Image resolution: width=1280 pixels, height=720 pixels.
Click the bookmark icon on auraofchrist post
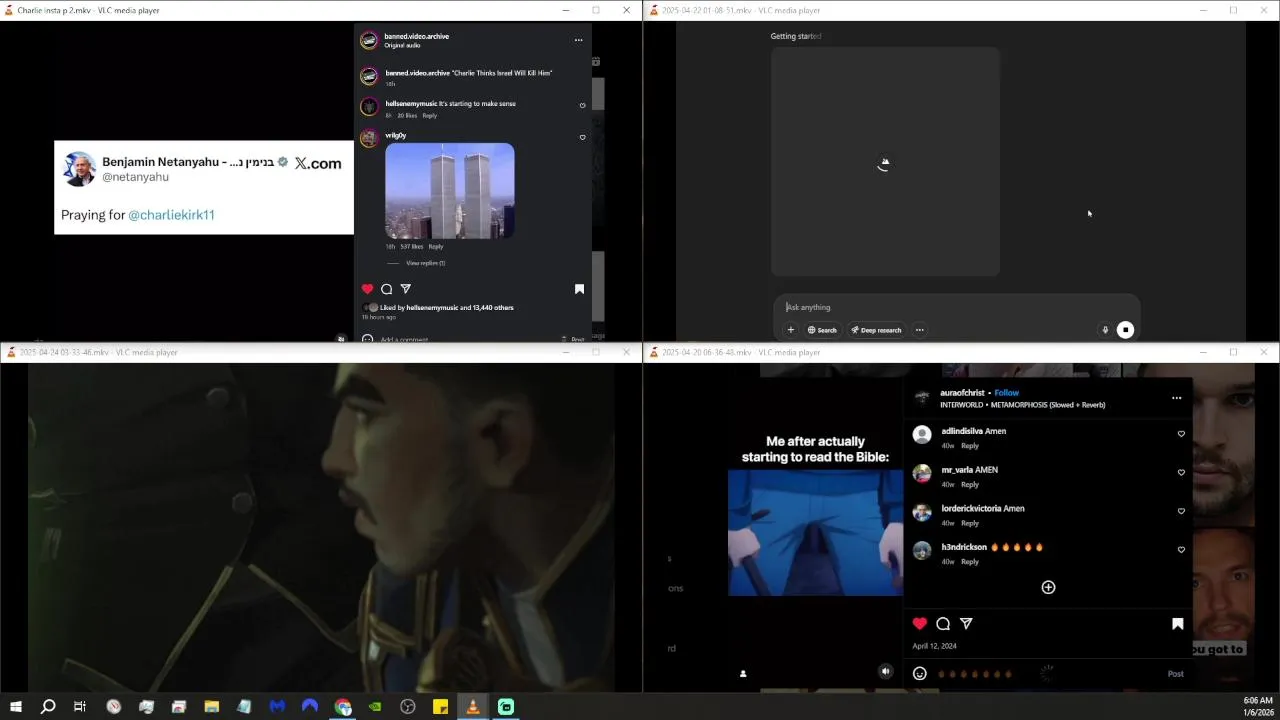[x=1177, y=624]
